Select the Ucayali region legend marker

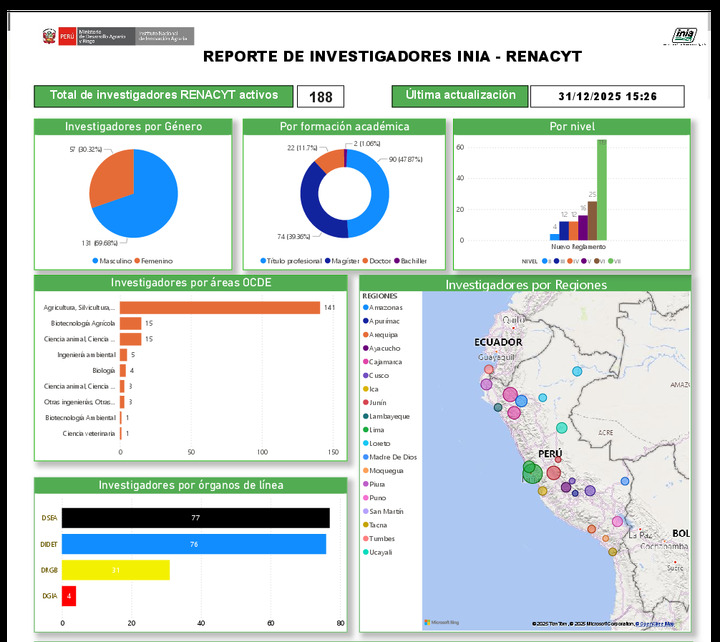(366, 551)
